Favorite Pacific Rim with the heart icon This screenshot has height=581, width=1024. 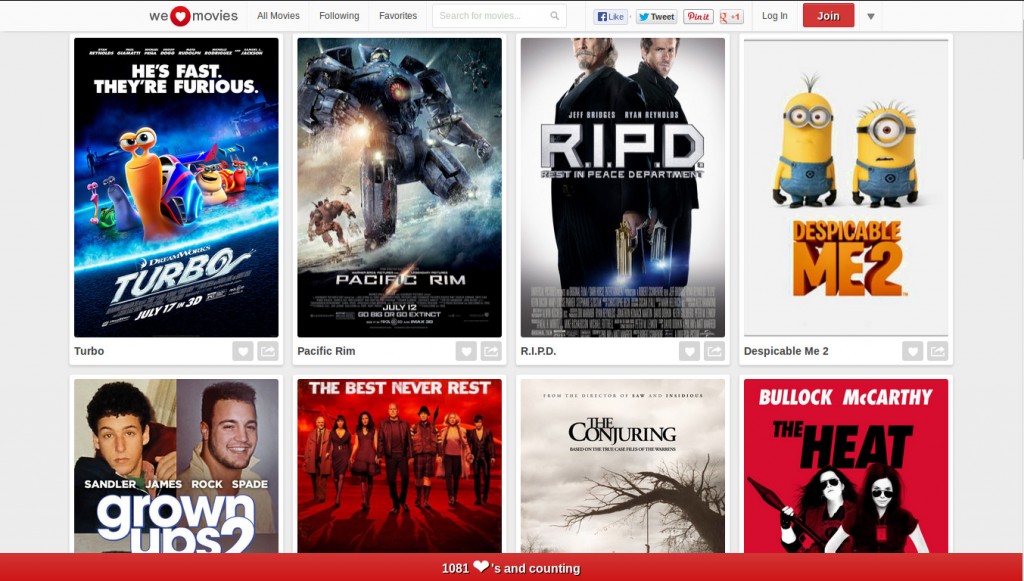pos(466,351)
